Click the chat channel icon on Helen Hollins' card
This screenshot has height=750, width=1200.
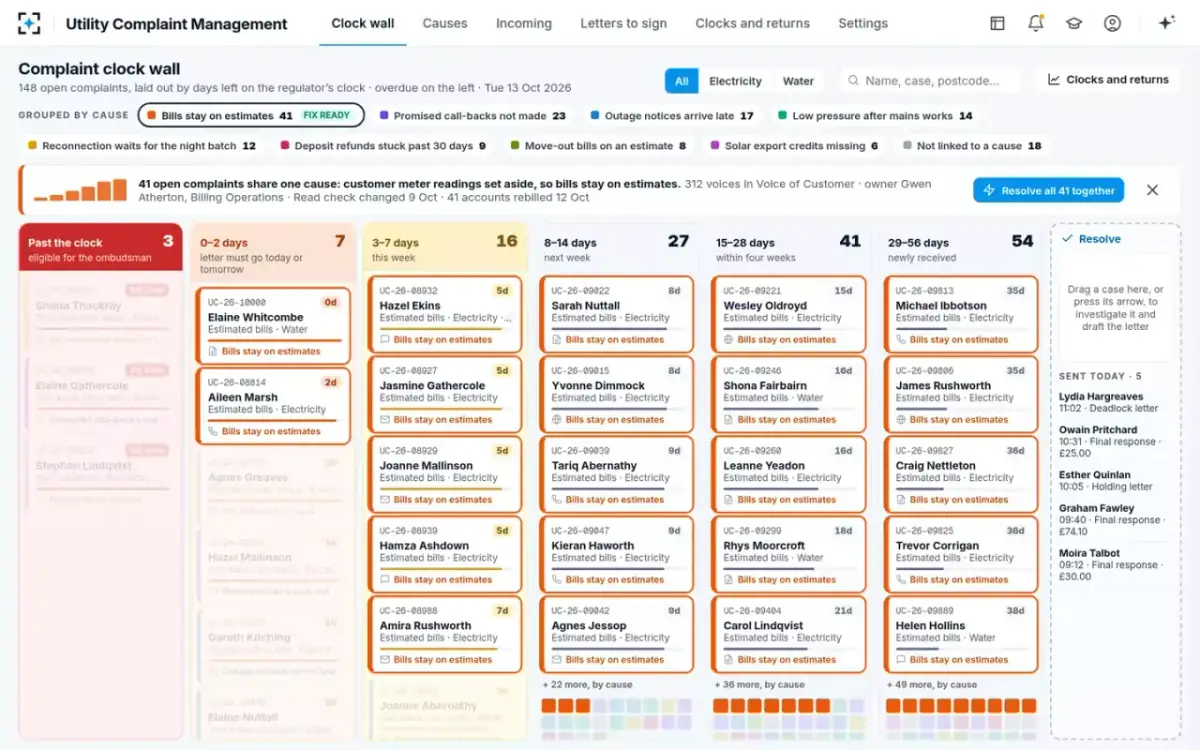pos(901,659)
